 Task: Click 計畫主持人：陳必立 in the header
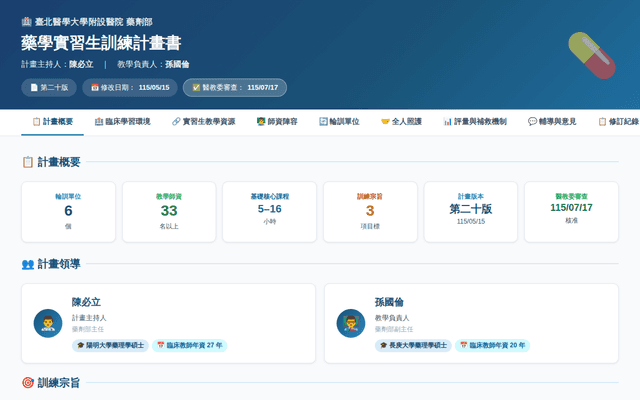(x=57, y=64)
